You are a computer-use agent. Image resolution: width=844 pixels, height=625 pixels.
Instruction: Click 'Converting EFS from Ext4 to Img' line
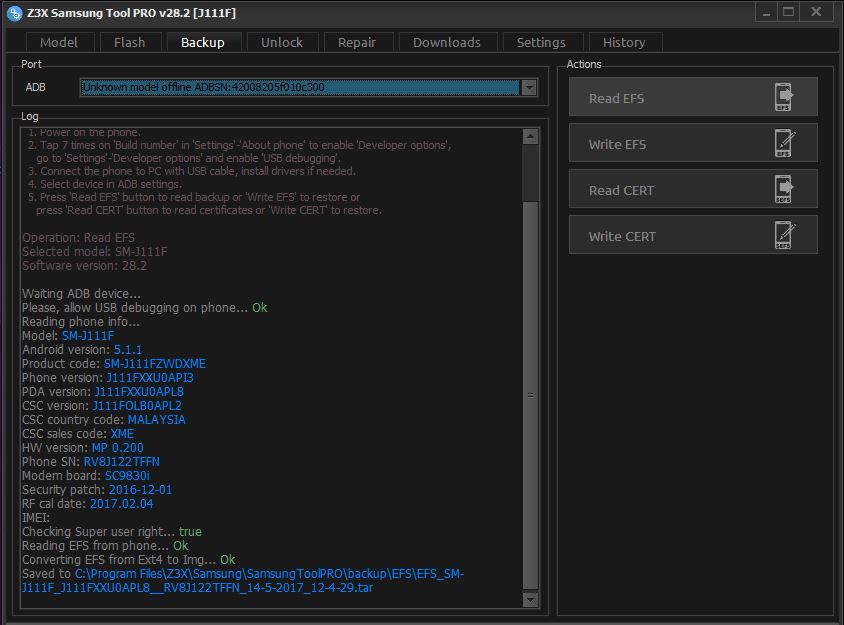(x=129, y=560)
